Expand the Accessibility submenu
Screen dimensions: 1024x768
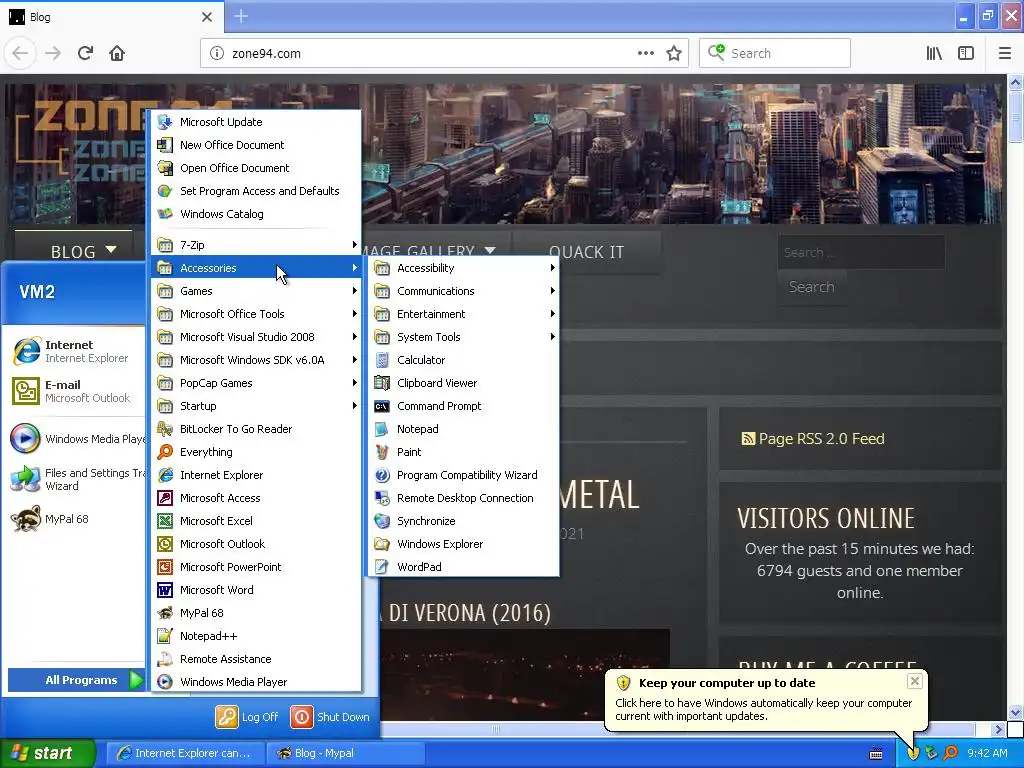[463, 268]
